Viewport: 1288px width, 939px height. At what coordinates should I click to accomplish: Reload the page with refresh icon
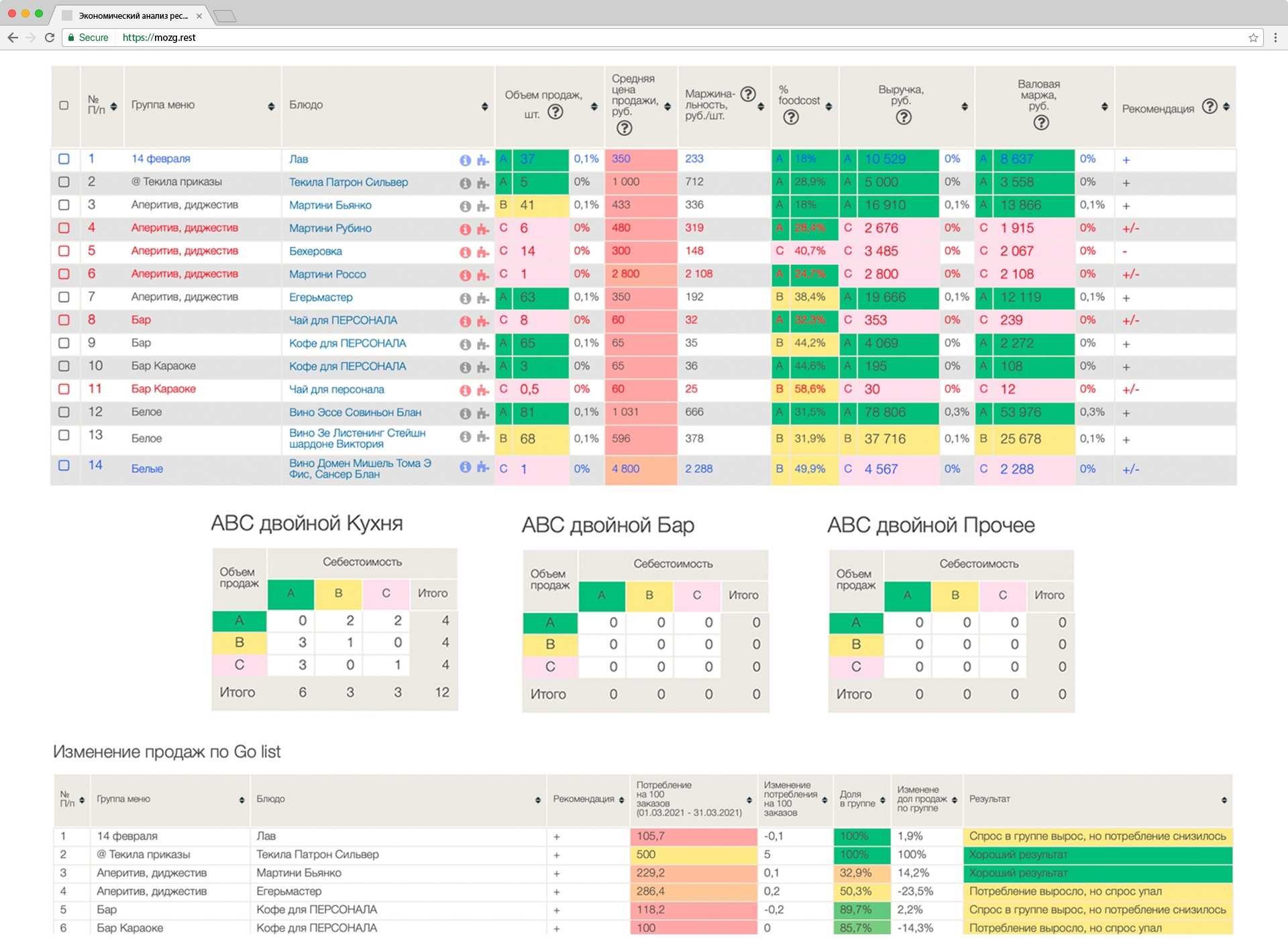pos(50,38)
